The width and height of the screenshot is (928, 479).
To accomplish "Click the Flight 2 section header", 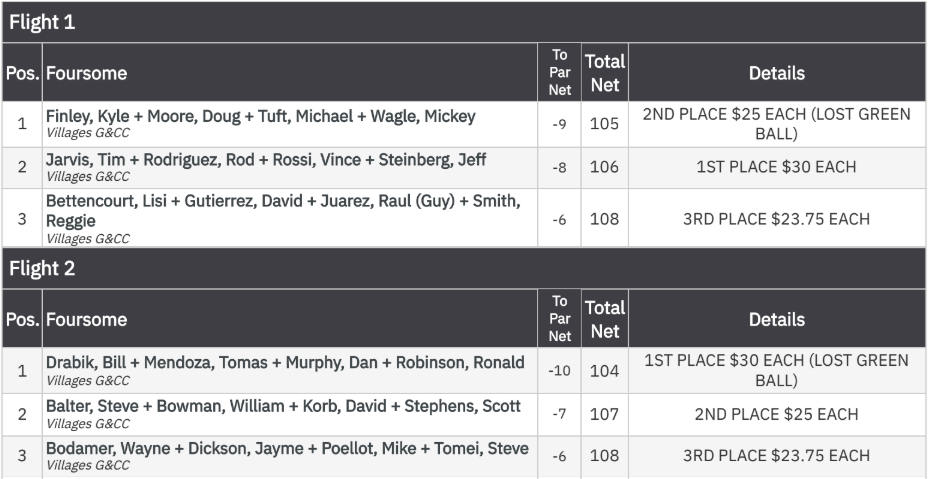I will pos(464,268).
